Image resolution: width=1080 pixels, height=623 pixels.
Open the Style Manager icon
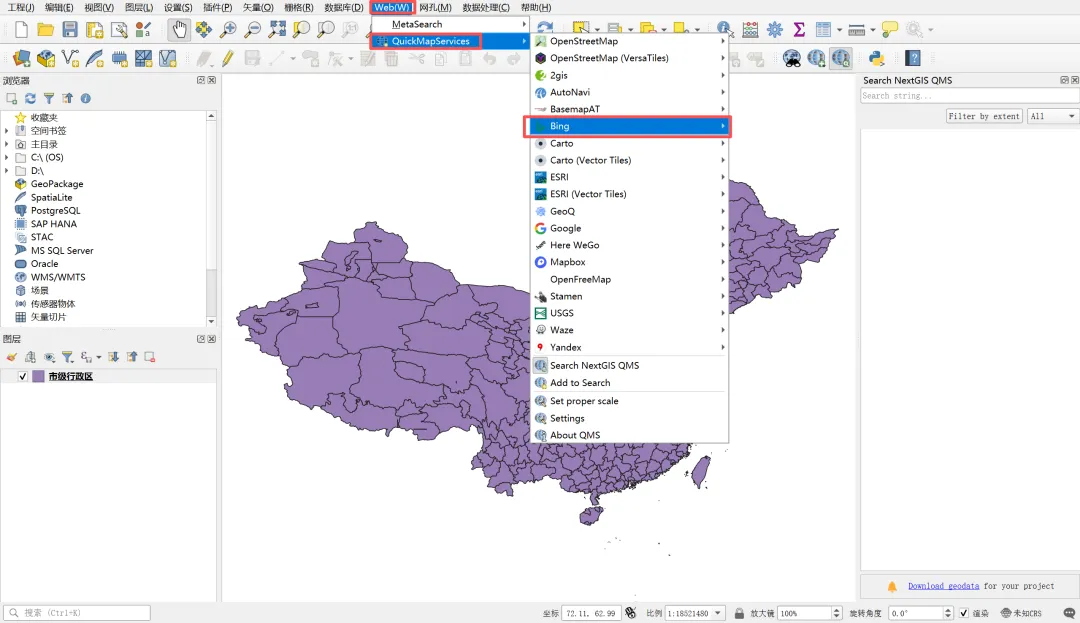coord(143,30)
